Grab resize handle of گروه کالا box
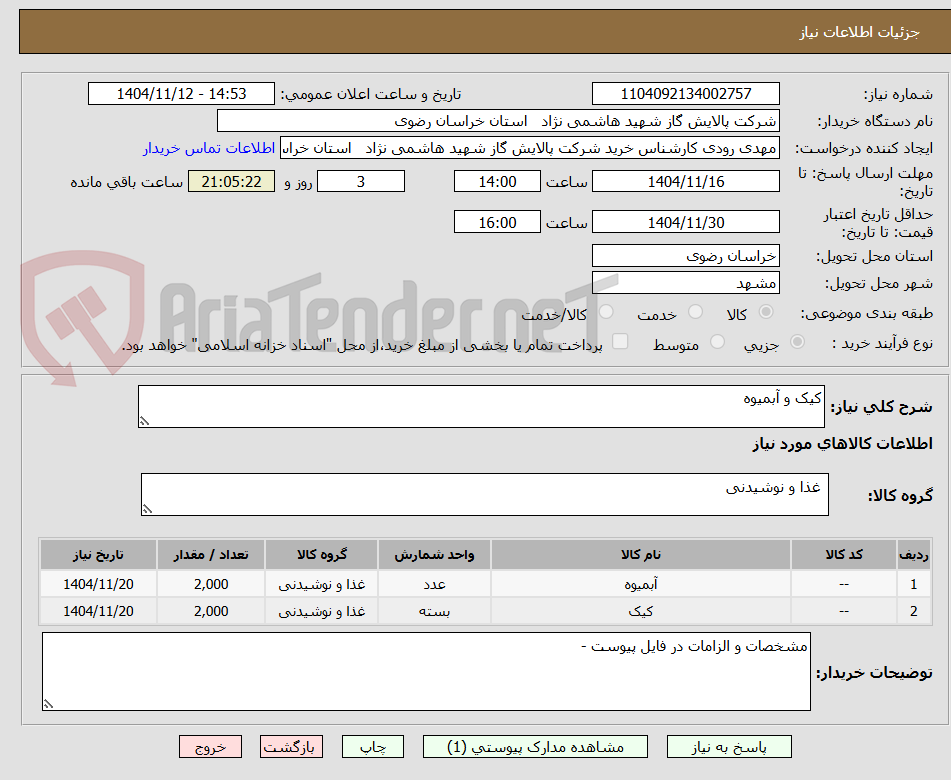951x780 pixels. [x=147, y=509]
